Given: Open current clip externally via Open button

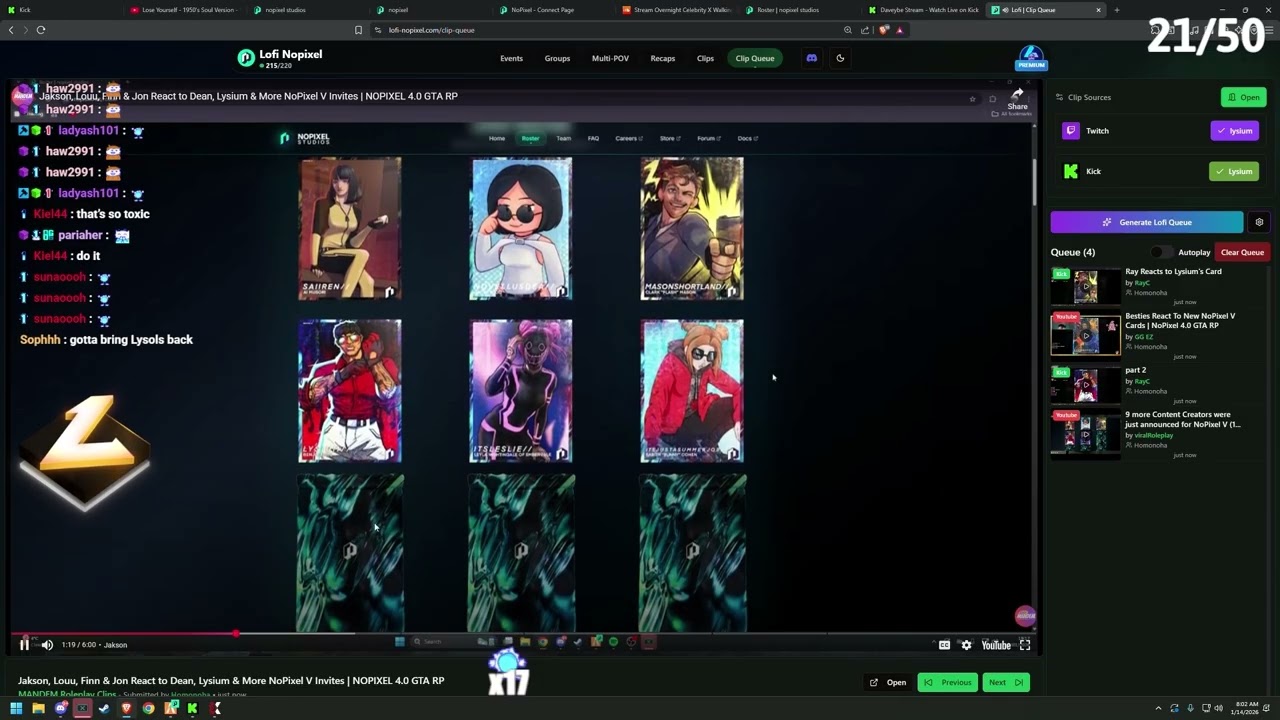Looking at the screenshot, I should point(888,682).
